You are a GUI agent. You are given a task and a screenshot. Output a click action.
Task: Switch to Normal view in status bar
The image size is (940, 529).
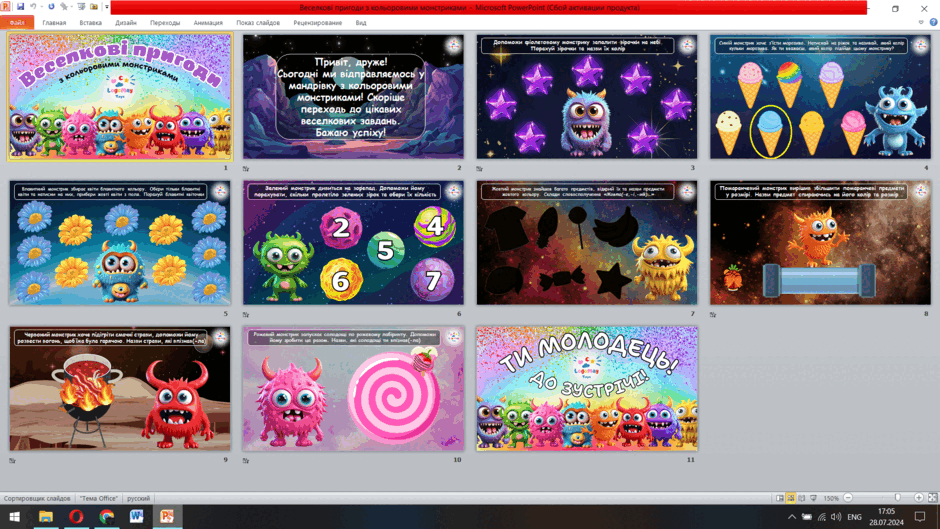pyautogui.click(x=779, y=498)
